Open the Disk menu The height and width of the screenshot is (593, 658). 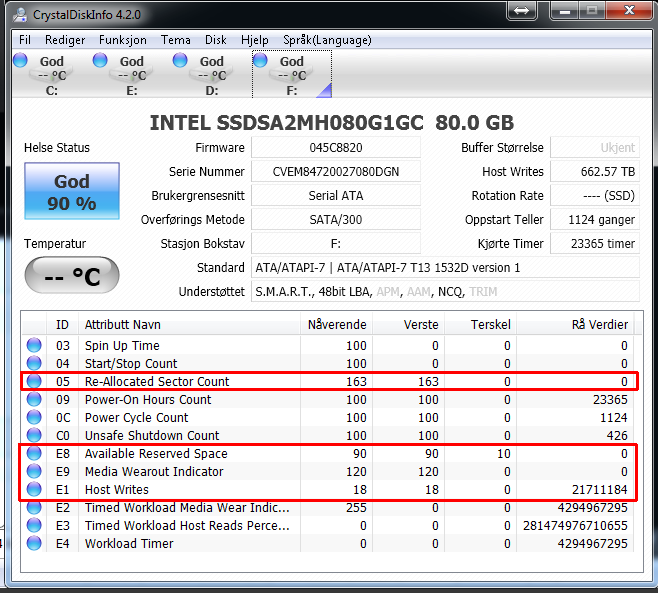pos(216,40)
